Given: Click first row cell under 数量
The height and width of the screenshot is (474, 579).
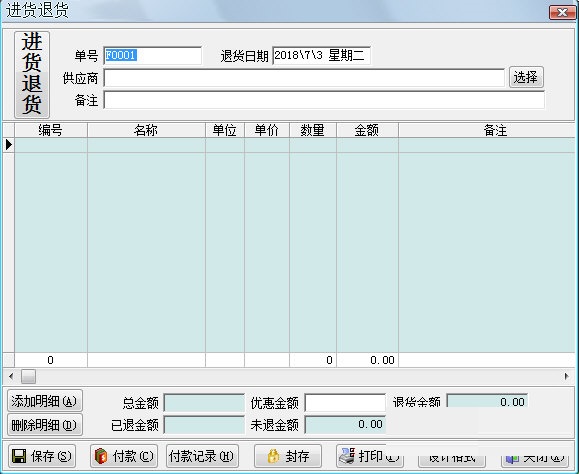Looking at the screenshot, I should click(x=313, y=145).
